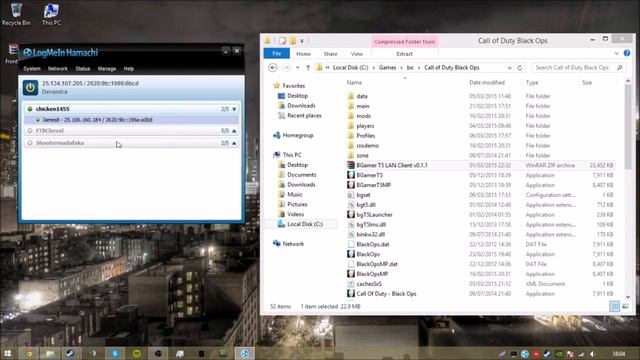The image size is (640, 360).
Task: Select the BGamer T5 LAN Client archive icon
Action: 351,165
